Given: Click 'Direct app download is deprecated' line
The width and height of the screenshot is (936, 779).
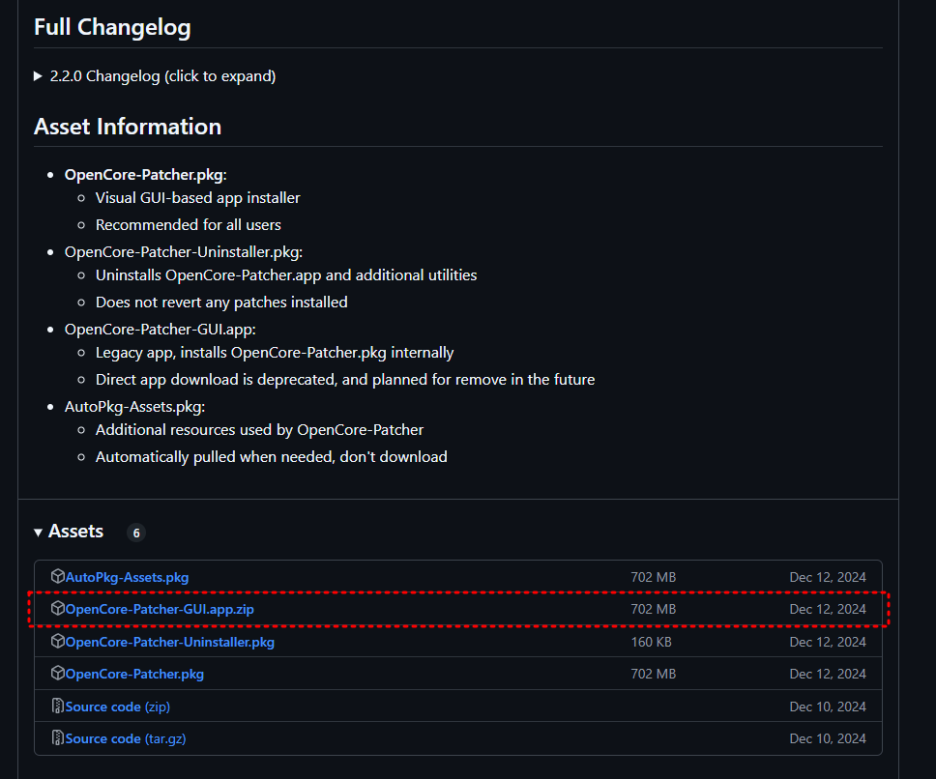Looking at the screenshot, I should [345, 380].
